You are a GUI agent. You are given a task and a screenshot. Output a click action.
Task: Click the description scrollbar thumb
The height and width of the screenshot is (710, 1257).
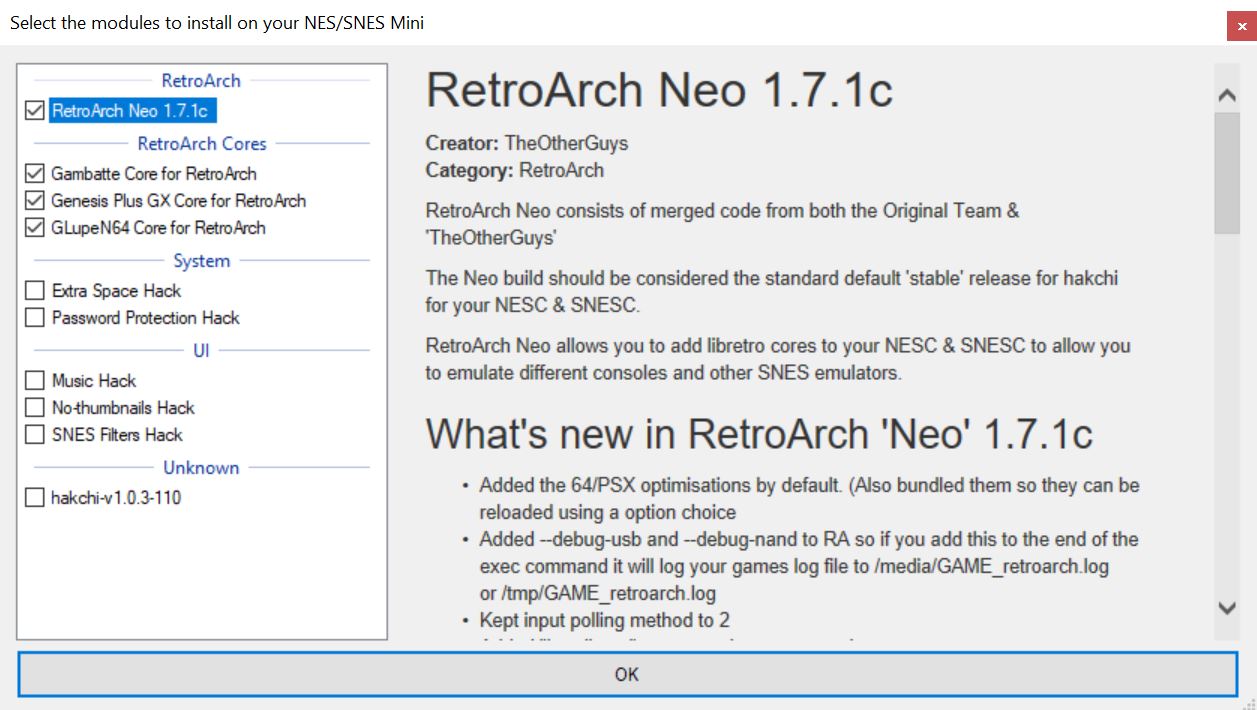pyautogui.click(x=1226, y=172)
